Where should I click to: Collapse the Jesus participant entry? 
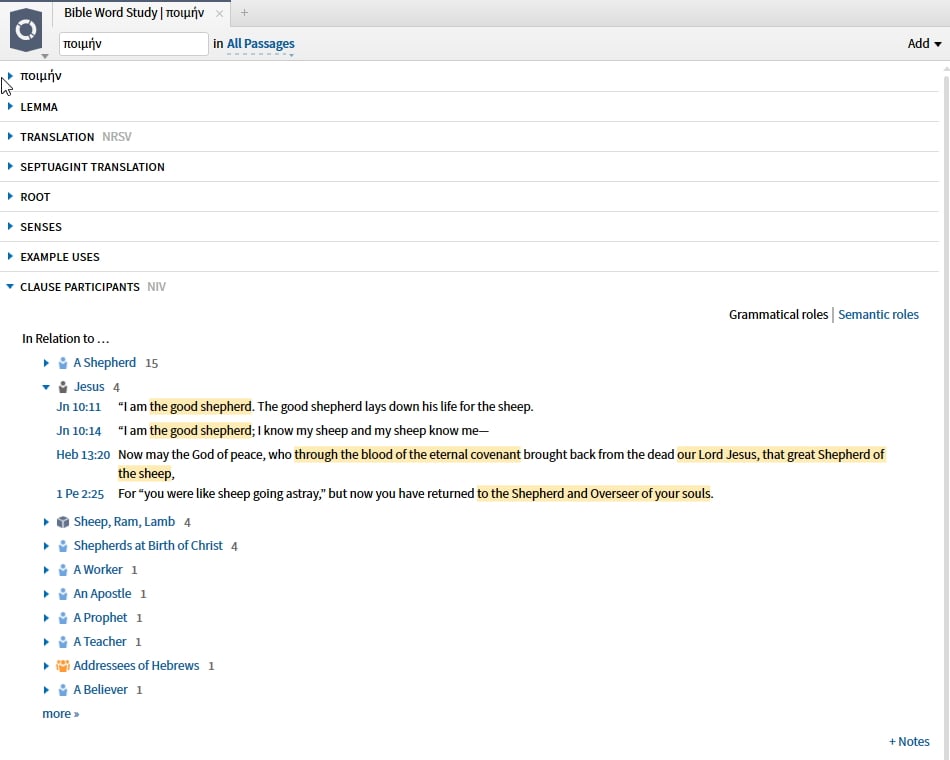(46, 387)
